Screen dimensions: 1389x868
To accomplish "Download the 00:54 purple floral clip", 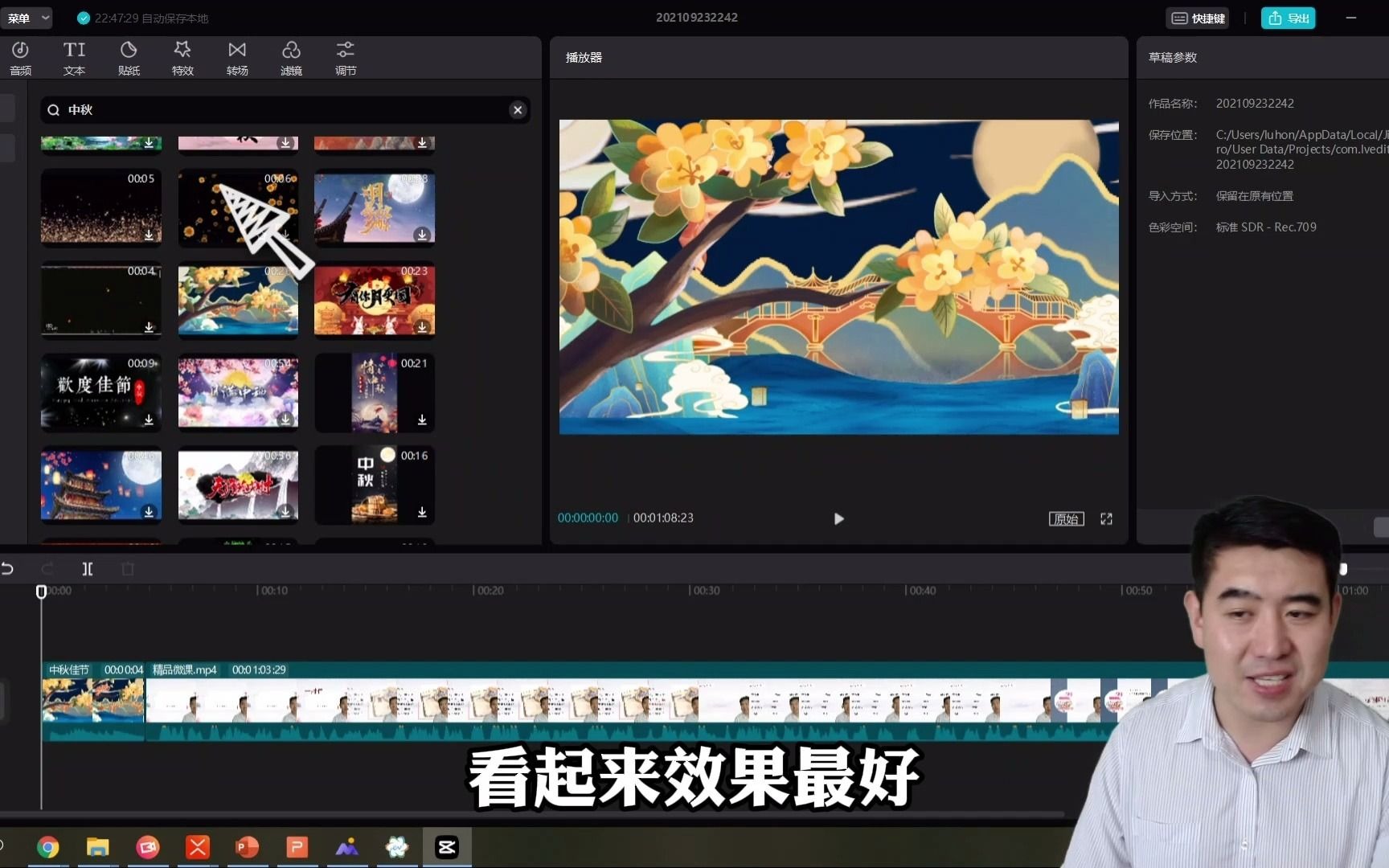I will click(285, 420).
